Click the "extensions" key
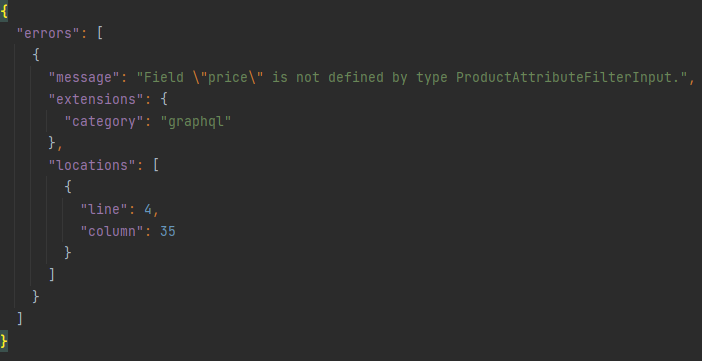This screenshot has width=702, height=361. 97,99
